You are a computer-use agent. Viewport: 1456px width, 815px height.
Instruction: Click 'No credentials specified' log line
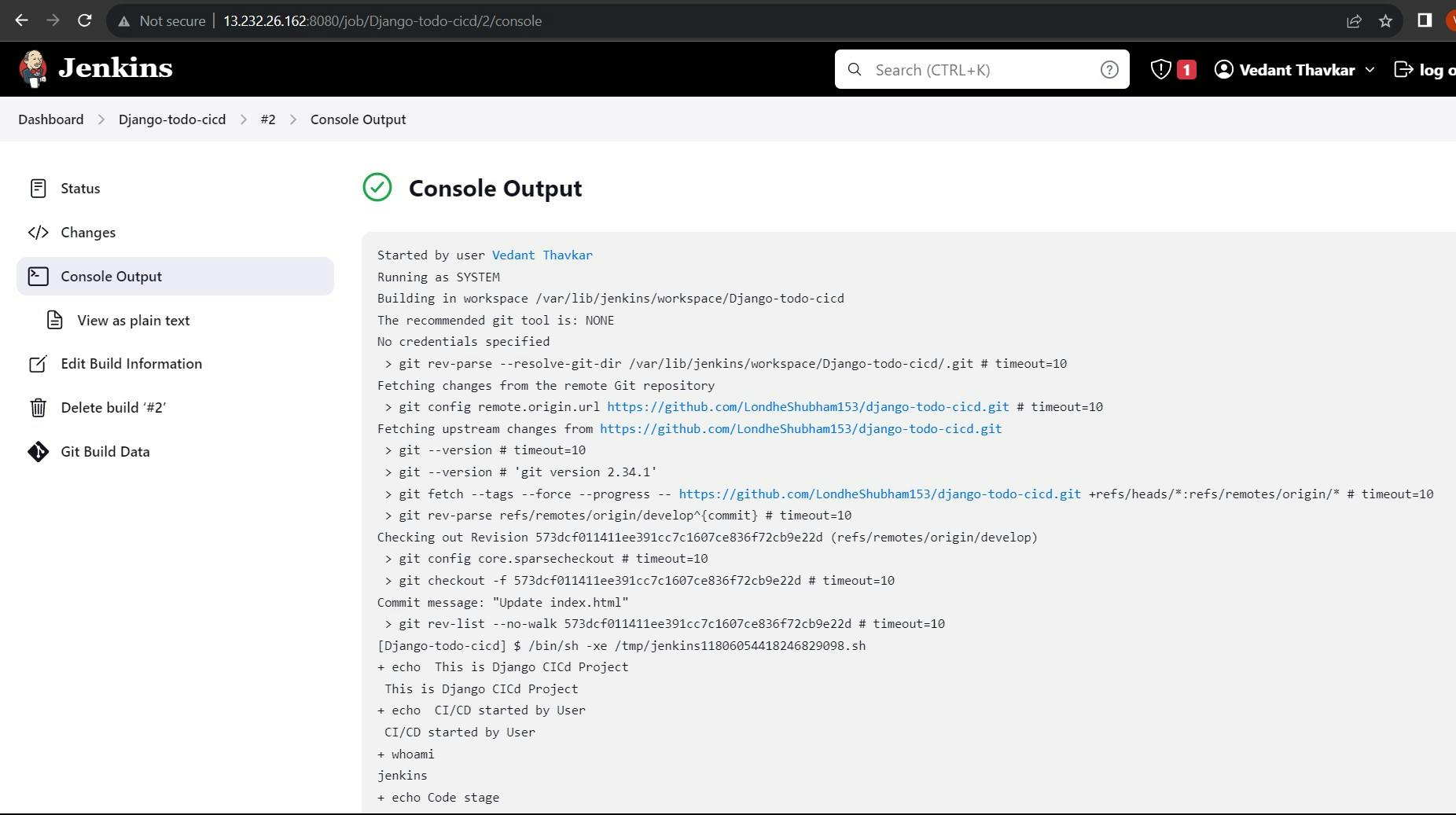(464, 342)
